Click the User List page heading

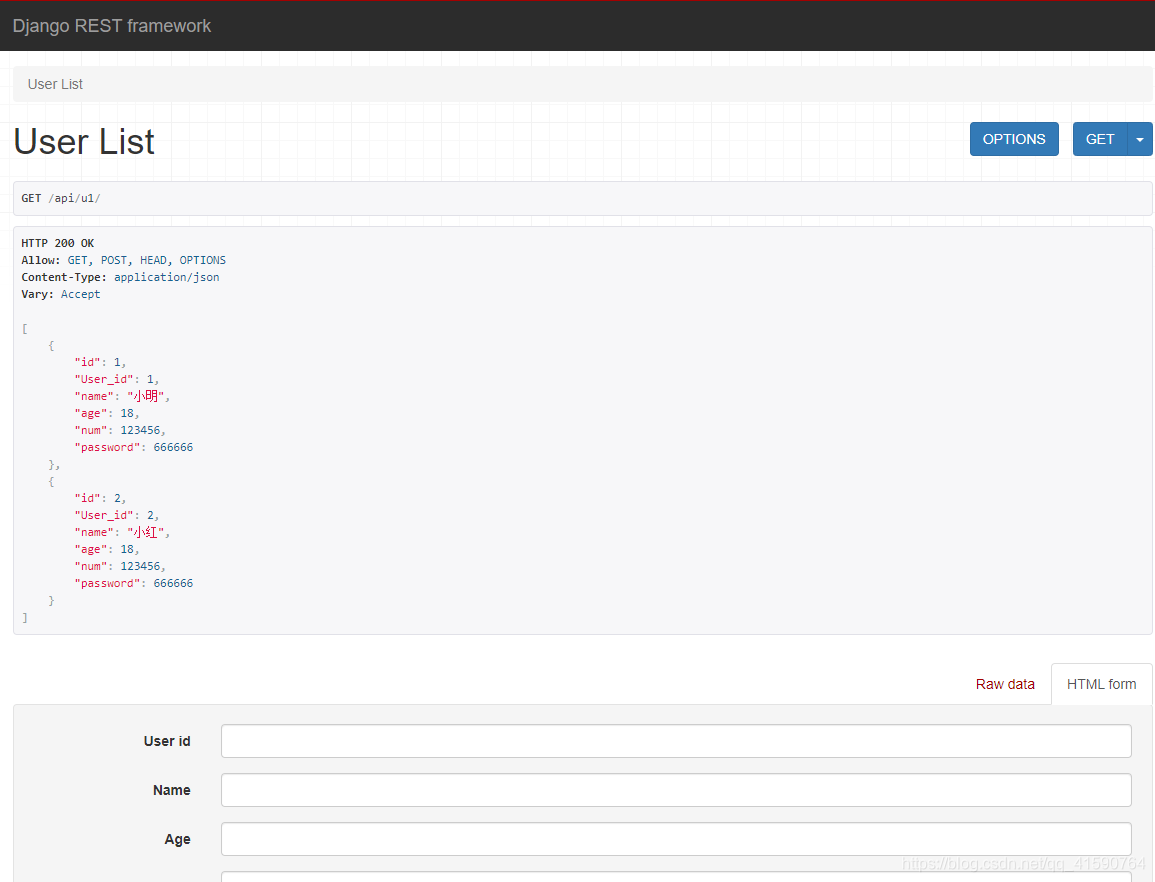(84, 141)
